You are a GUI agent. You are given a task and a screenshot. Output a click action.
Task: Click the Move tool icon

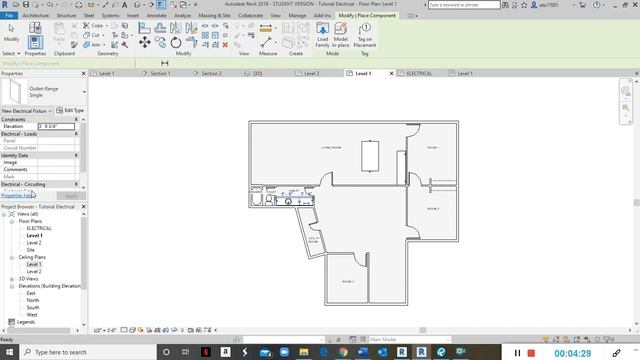click(x=144, y=42)
